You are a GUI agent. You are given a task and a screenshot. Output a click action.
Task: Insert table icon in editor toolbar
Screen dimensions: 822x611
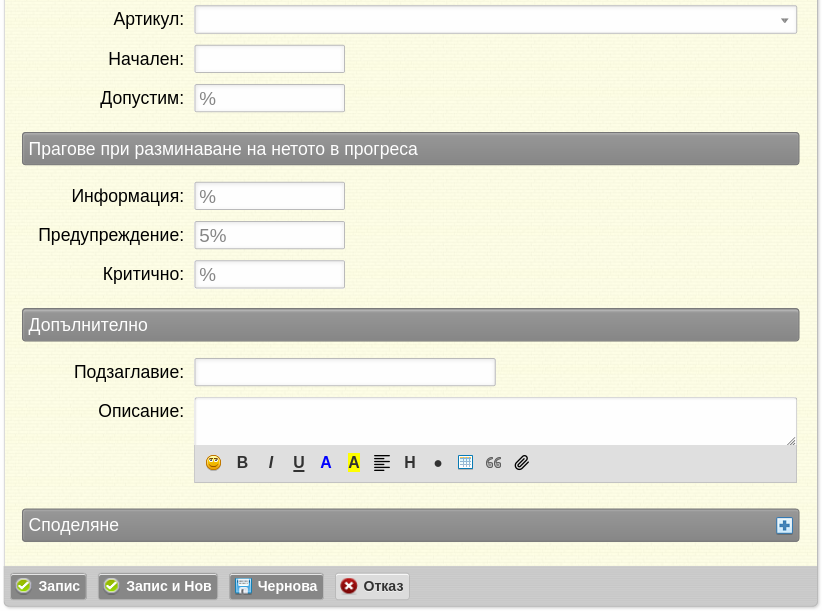[x=466, y=463]
